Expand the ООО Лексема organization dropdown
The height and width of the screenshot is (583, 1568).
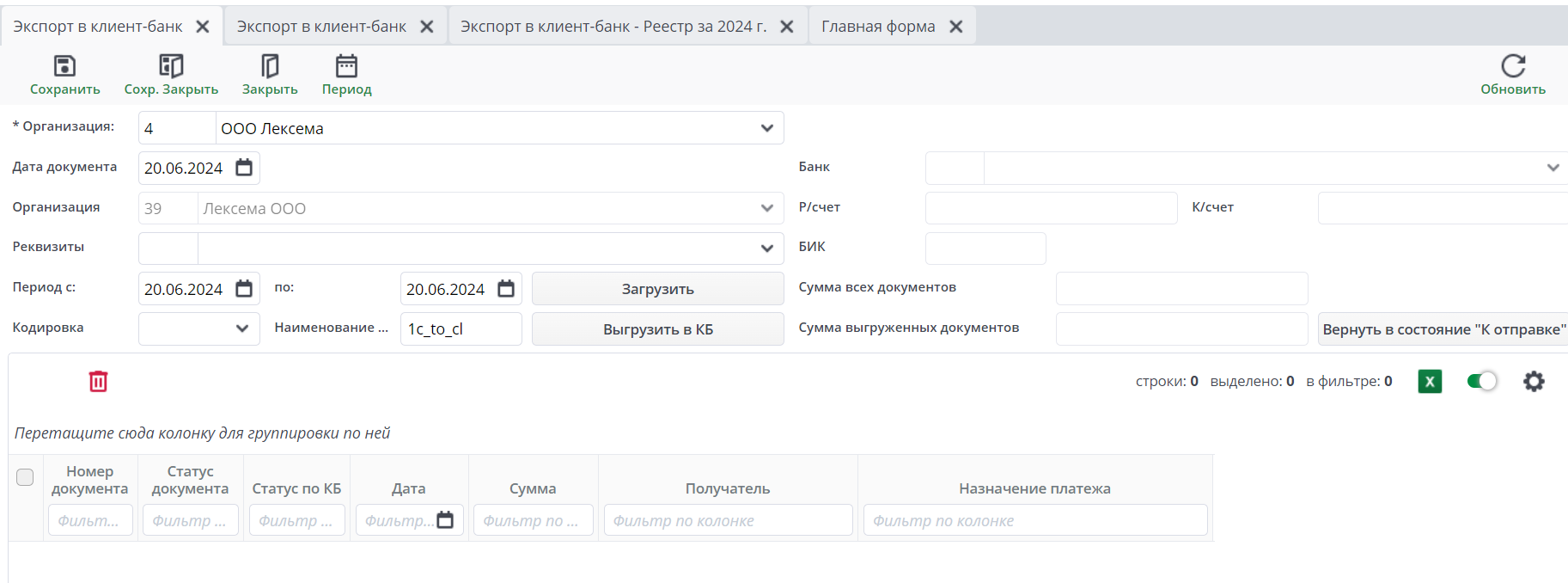(x=766, y=128)
